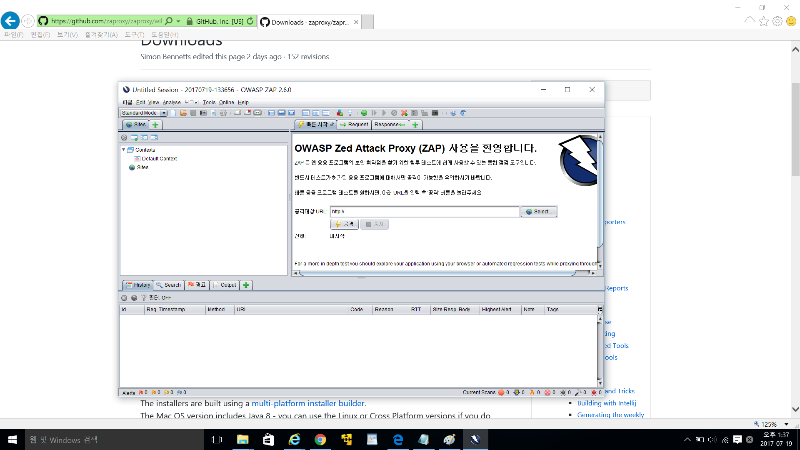This screenshot has width=800, height=450.
Task: Click the Persist Session toolbar icon
Action: point(193,113)
